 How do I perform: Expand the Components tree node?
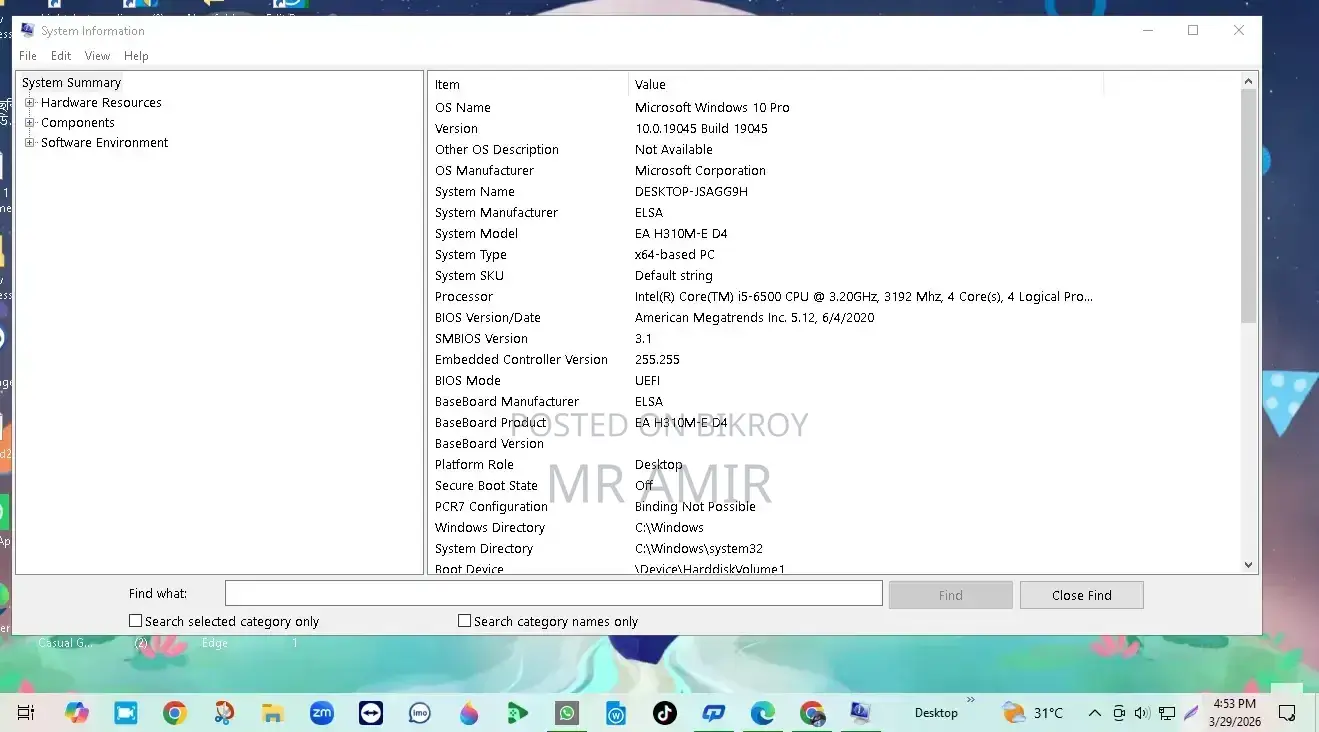pos(30,122)
